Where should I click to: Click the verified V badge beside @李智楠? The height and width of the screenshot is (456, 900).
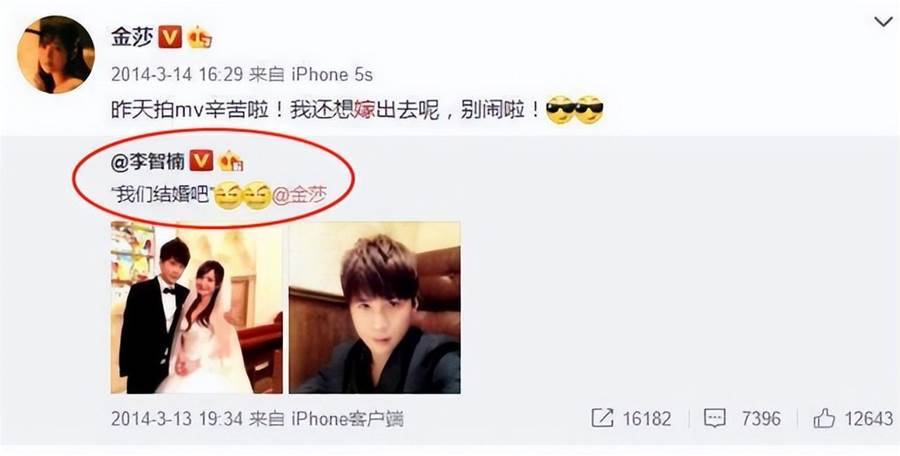point(201,161)
